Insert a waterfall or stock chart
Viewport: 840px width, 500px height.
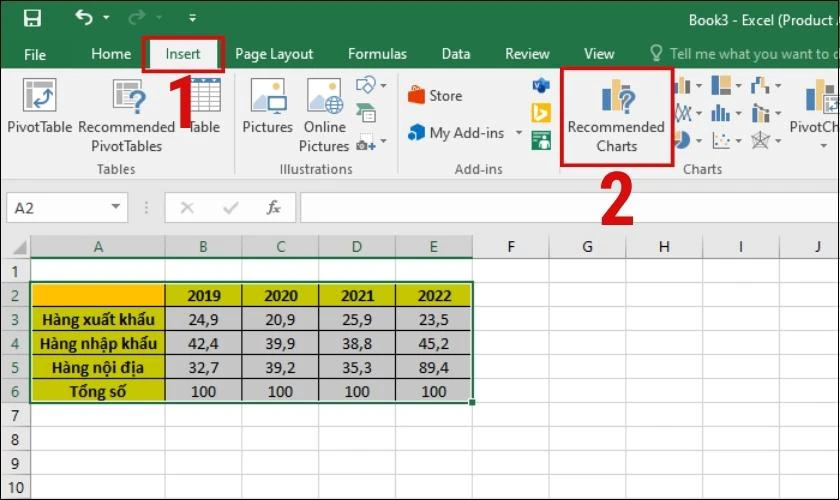760,85
